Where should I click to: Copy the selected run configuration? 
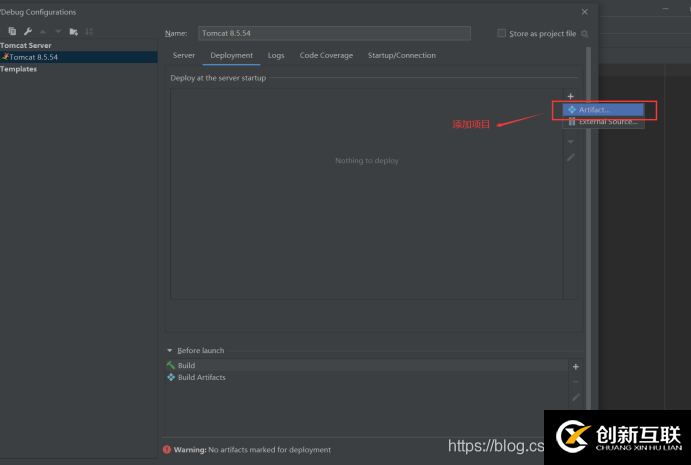pyautogui.click(x=12, y=31)
